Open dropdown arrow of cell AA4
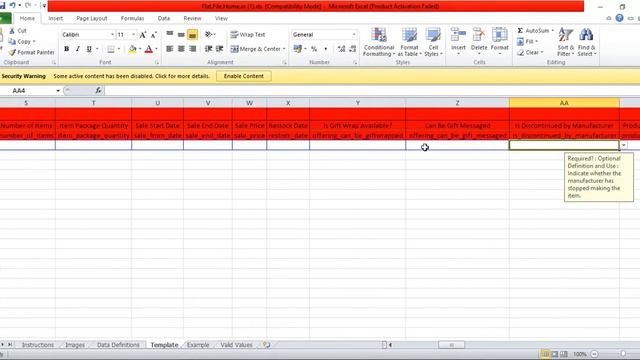640x360 pixels. (x=624, y=145)
